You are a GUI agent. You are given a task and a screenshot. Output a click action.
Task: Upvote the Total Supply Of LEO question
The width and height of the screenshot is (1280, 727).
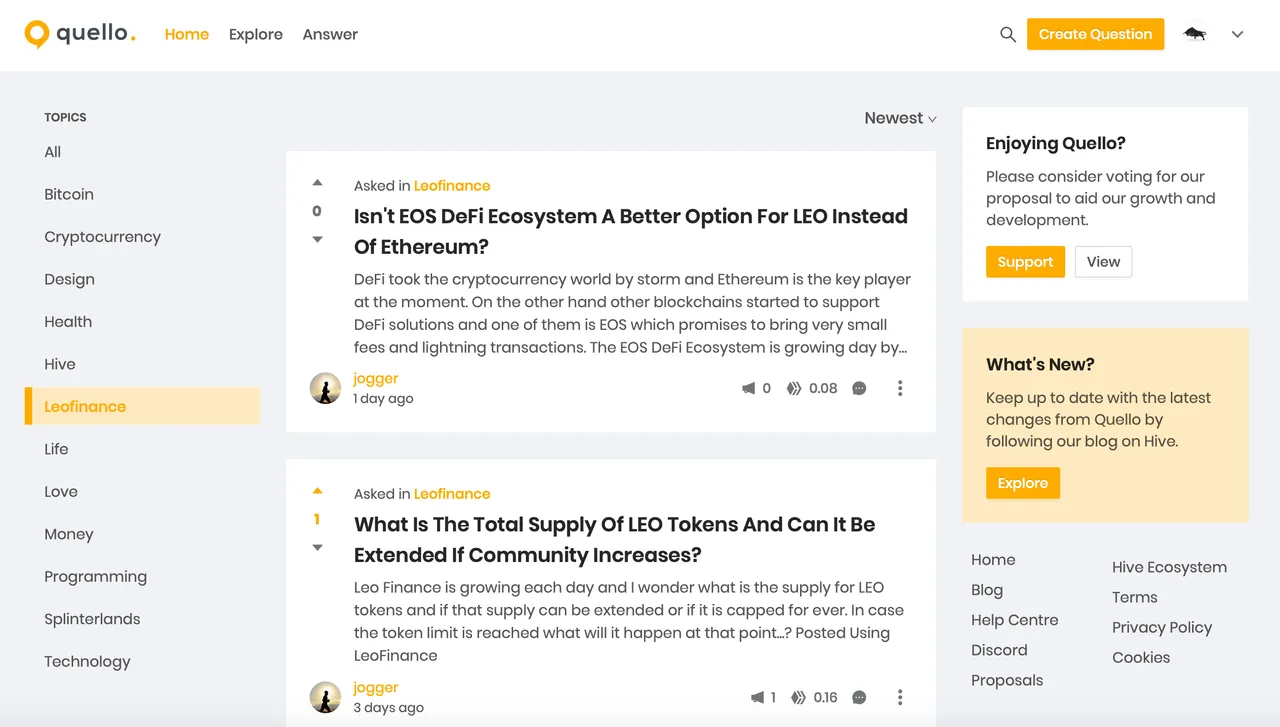coord(317,491)
